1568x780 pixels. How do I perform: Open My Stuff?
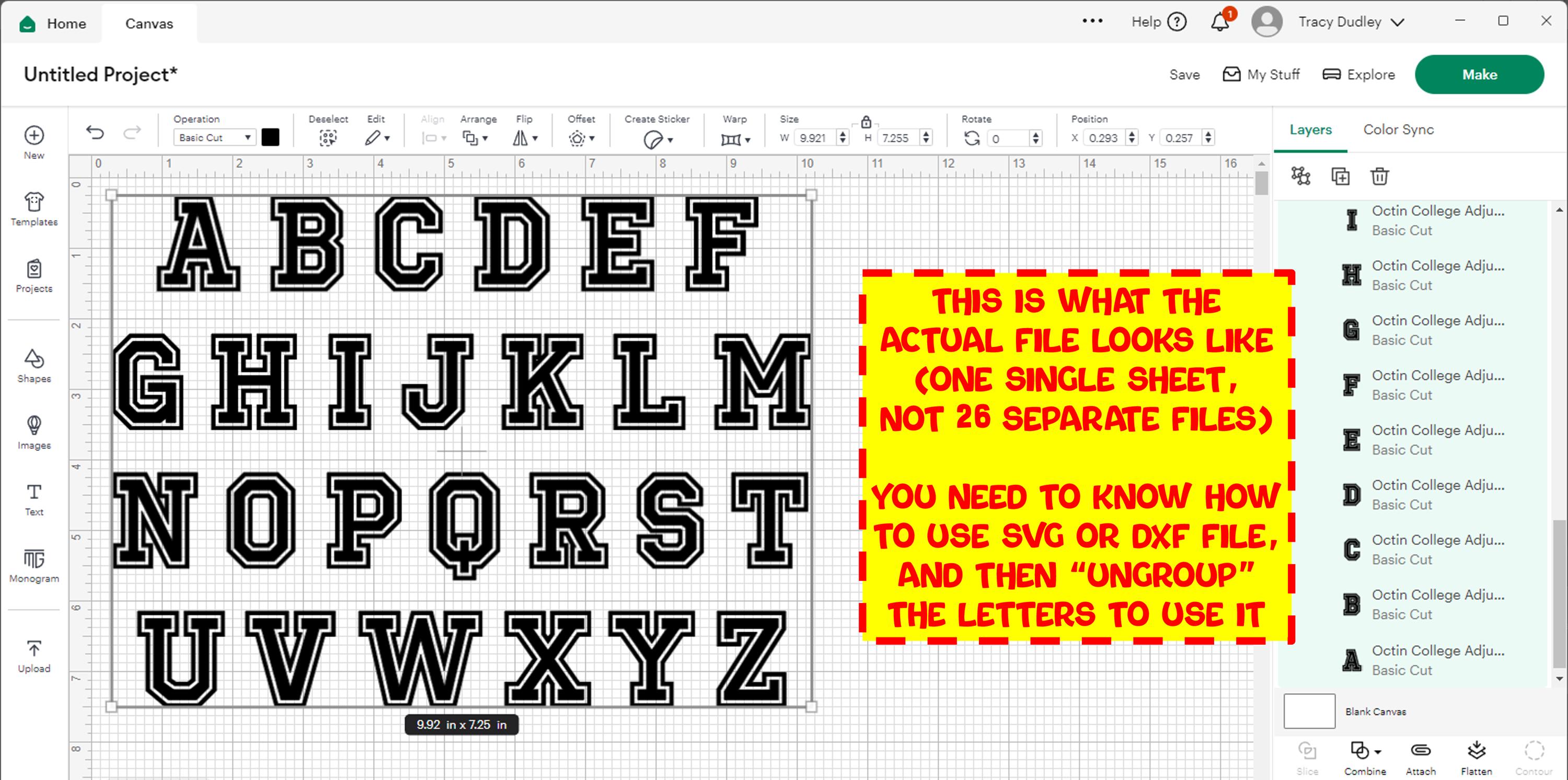tap(1261, 74)
